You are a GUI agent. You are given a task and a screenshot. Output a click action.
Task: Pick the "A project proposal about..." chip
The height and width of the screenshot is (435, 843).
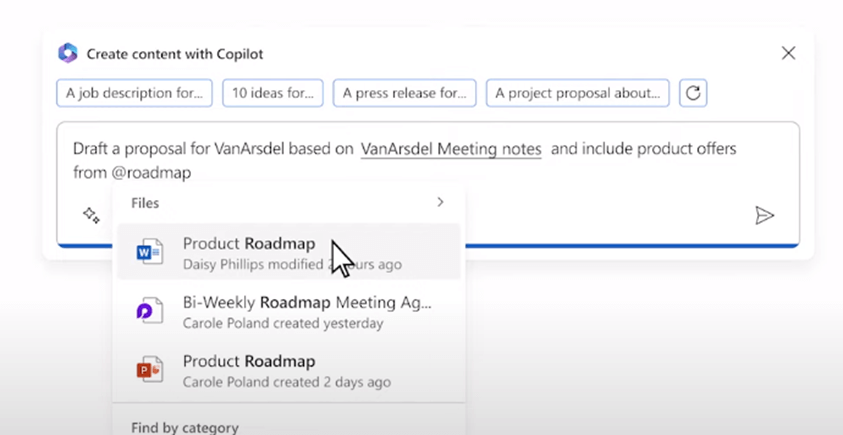click(578, 93)
